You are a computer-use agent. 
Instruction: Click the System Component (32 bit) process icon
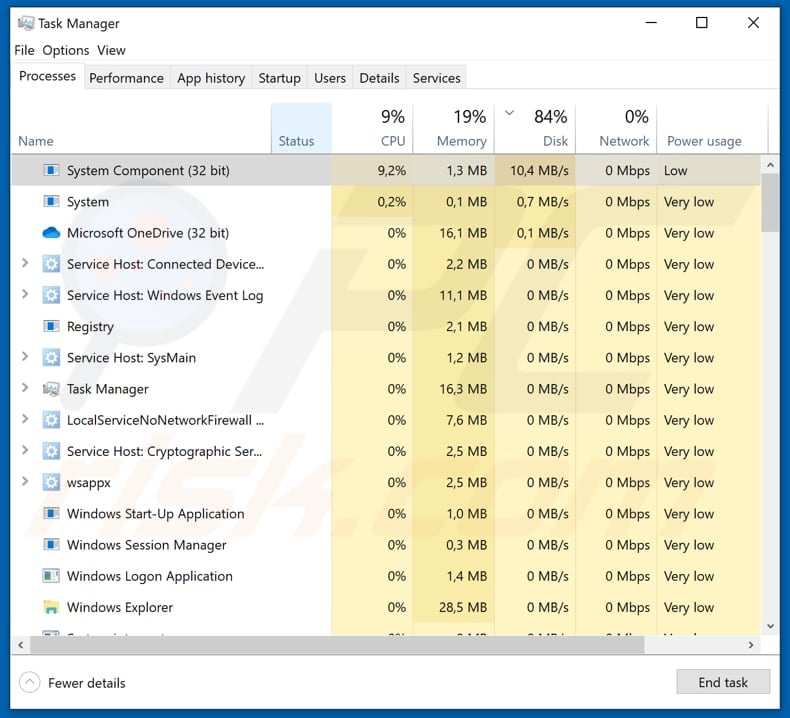point(51,170)
